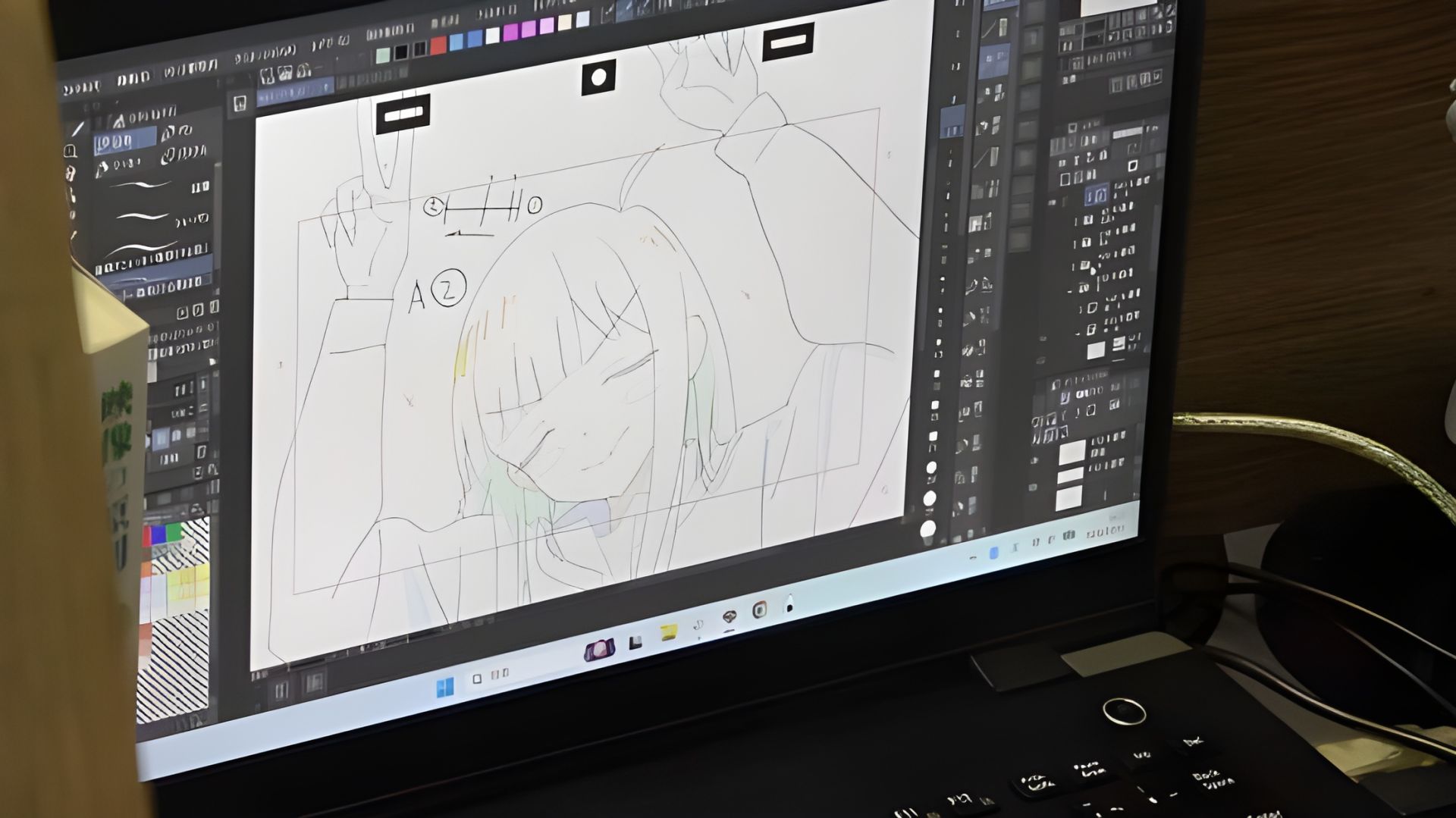Pick the white swatch in the top color set

coord(493,36)
